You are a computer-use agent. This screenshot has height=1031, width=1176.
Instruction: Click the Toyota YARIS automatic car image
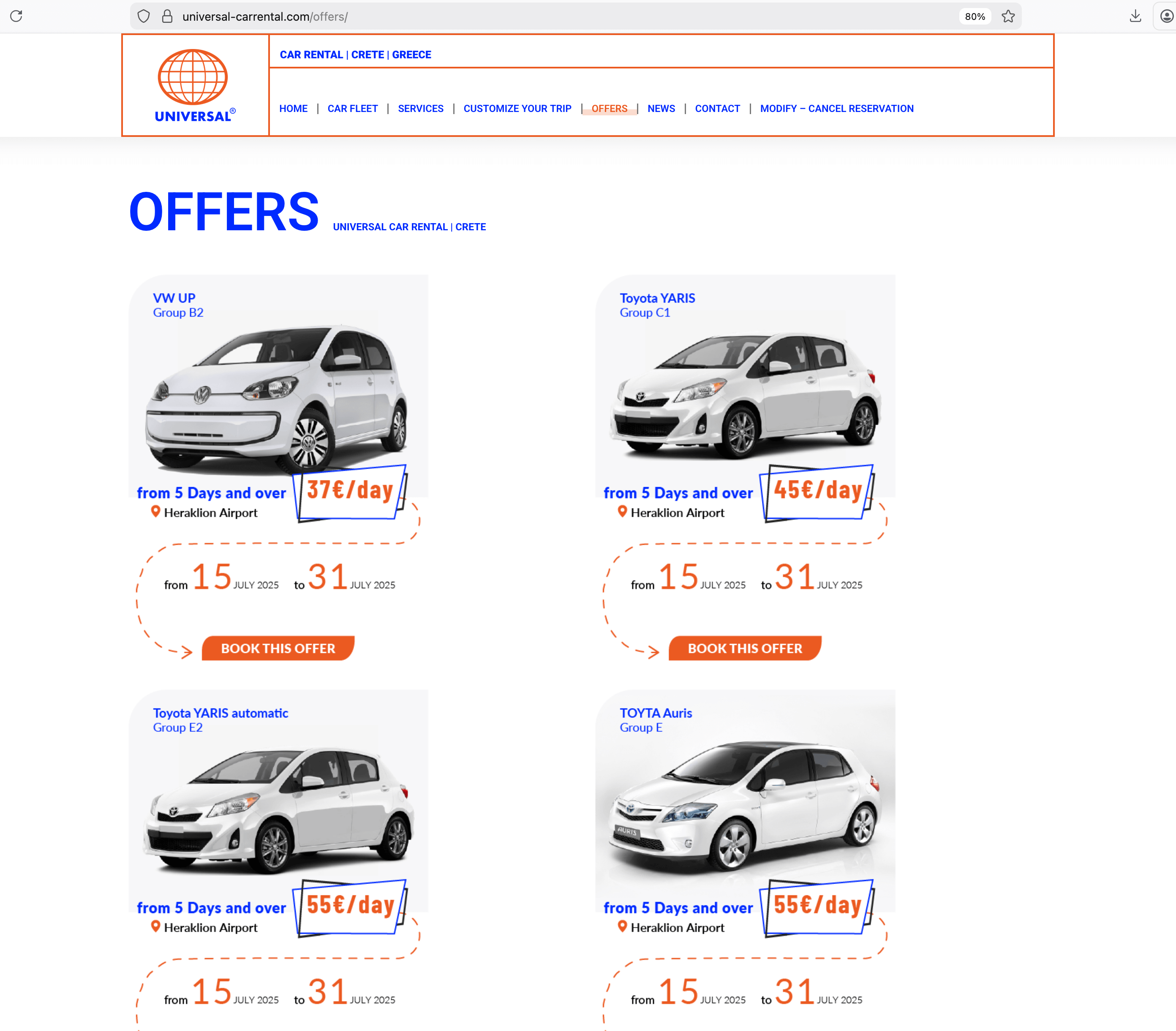[x=278, y=808]
